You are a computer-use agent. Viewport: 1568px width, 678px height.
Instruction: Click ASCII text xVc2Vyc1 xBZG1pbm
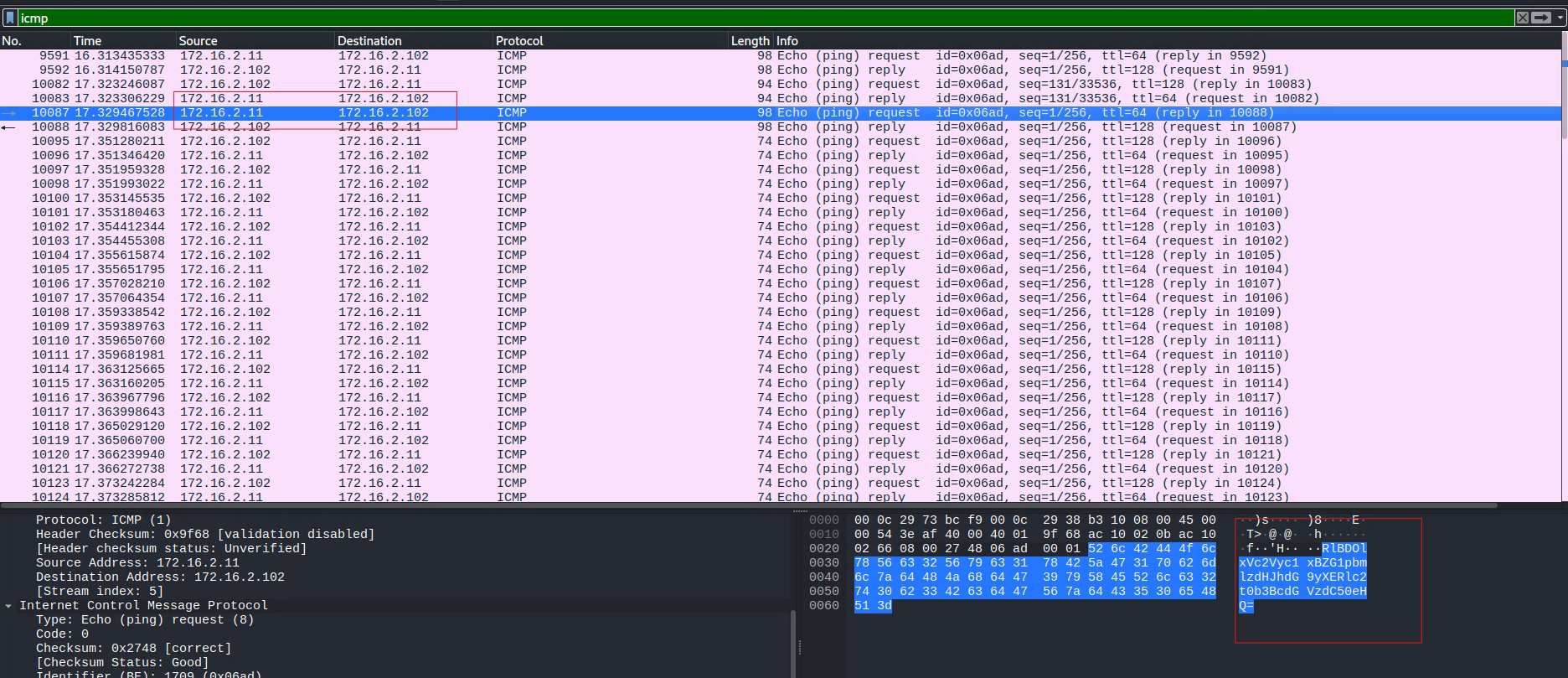click(x=1302, y=562)
